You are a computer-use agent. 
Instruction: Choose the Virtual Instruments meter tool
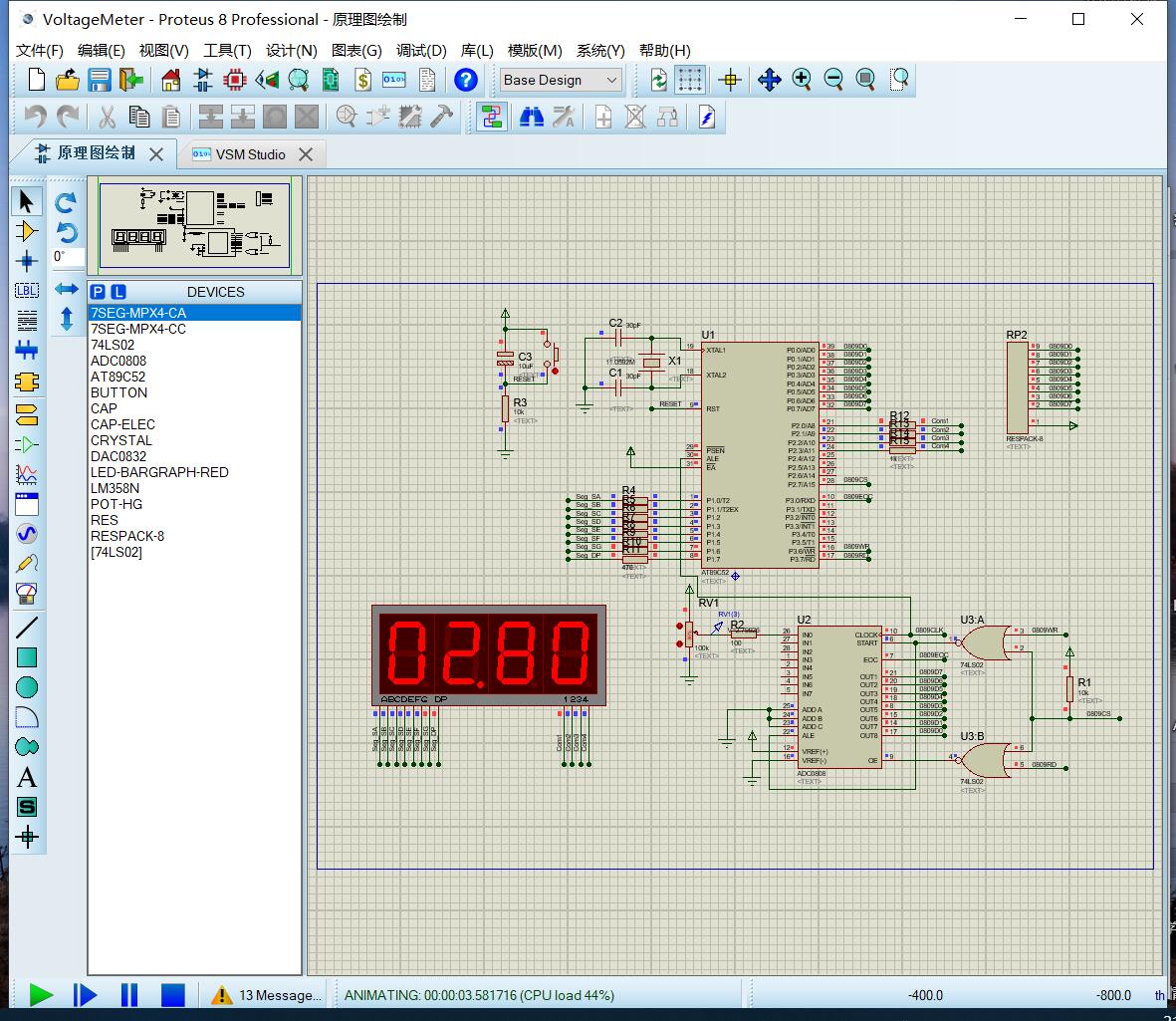pyautogui.click(x=26, y=594)
